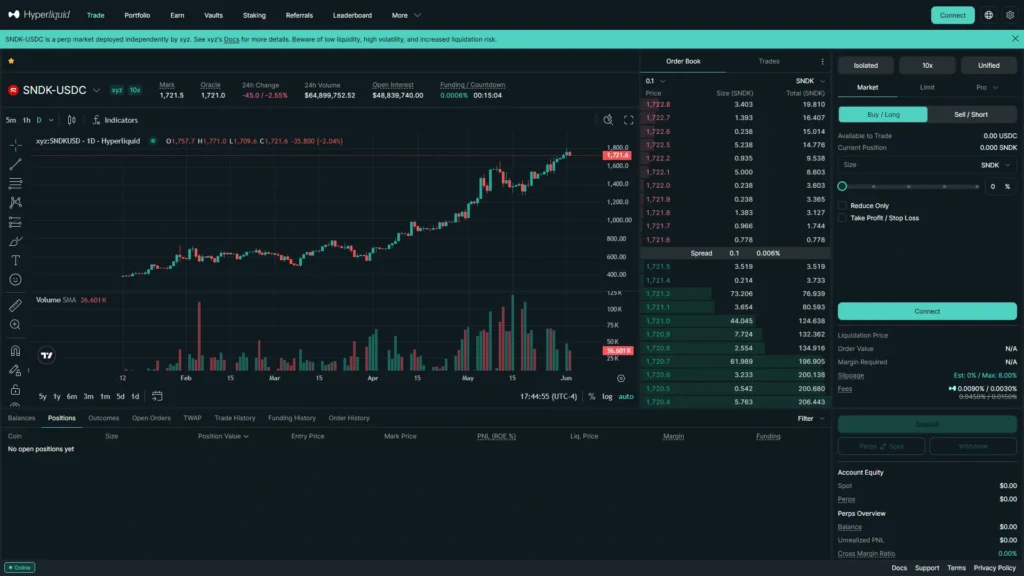This screenshot has height=576, width=1024.
Task: Click the Size input field
Action: (927, 165)
